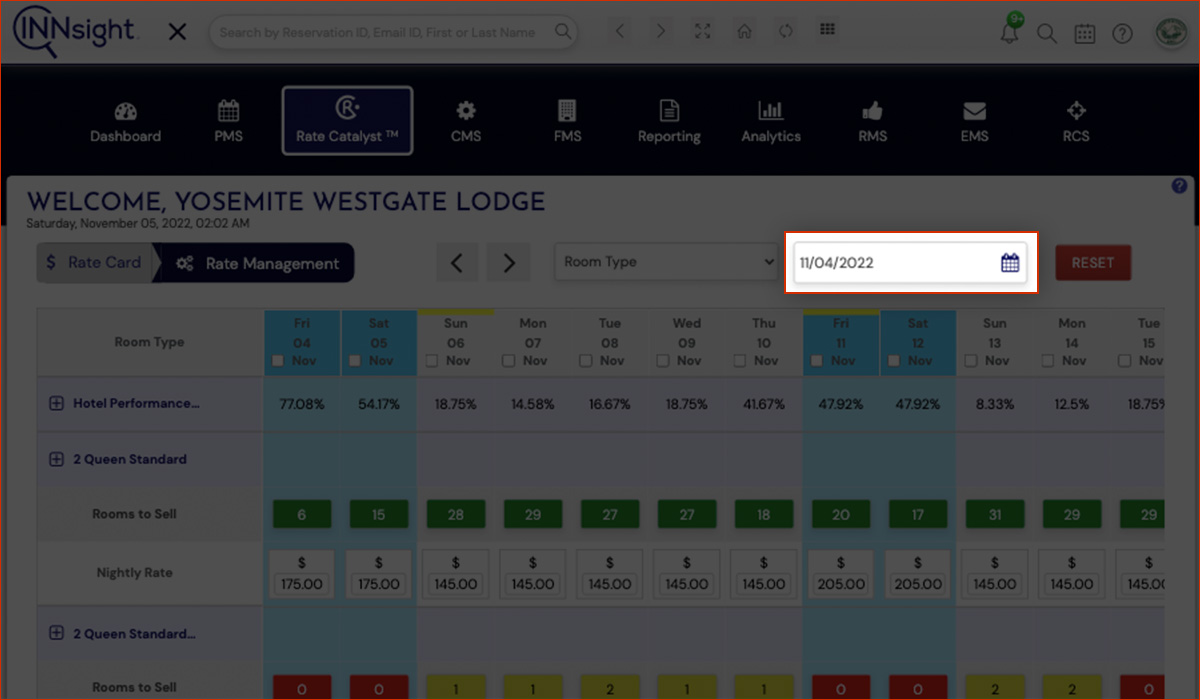The width and height of the screenshot is (1200, 700).
Task: Expand the truncated 2 Queen Standard… row
Action: 56,634
